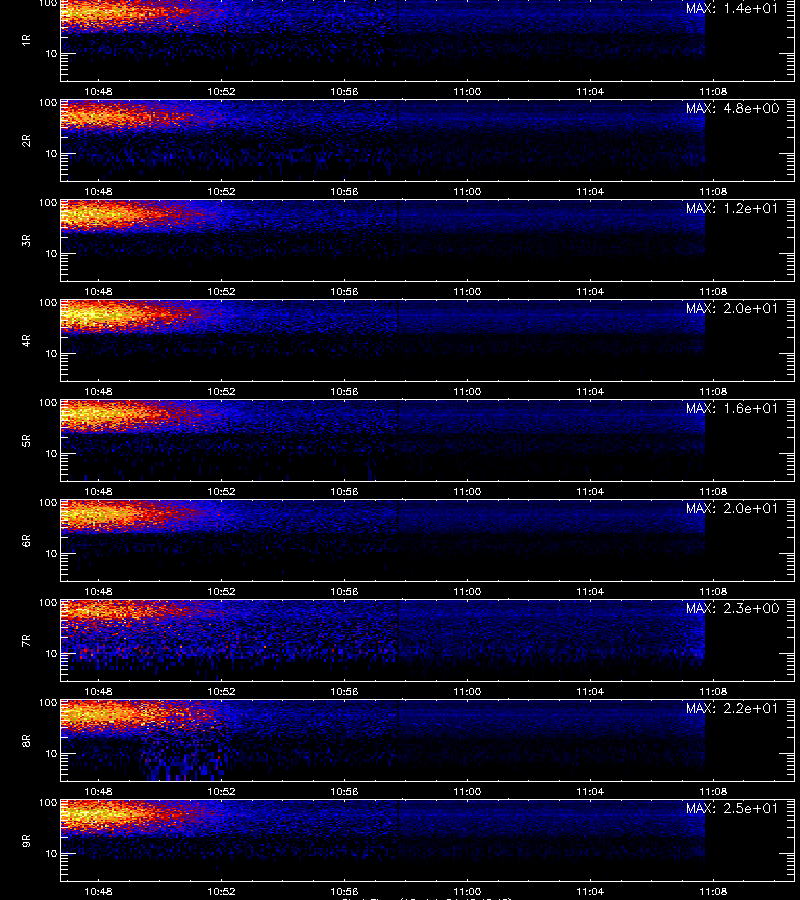Screen dimensions: 800x900
Task: Click the 4R panel axis label
Action: click(26, 340)
